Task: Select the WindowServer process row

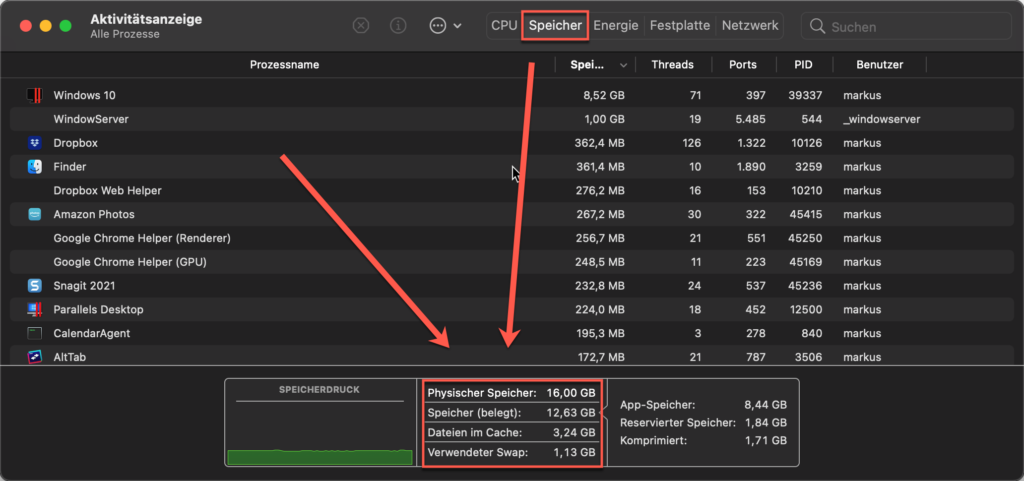Action: (x=512, y=119)
